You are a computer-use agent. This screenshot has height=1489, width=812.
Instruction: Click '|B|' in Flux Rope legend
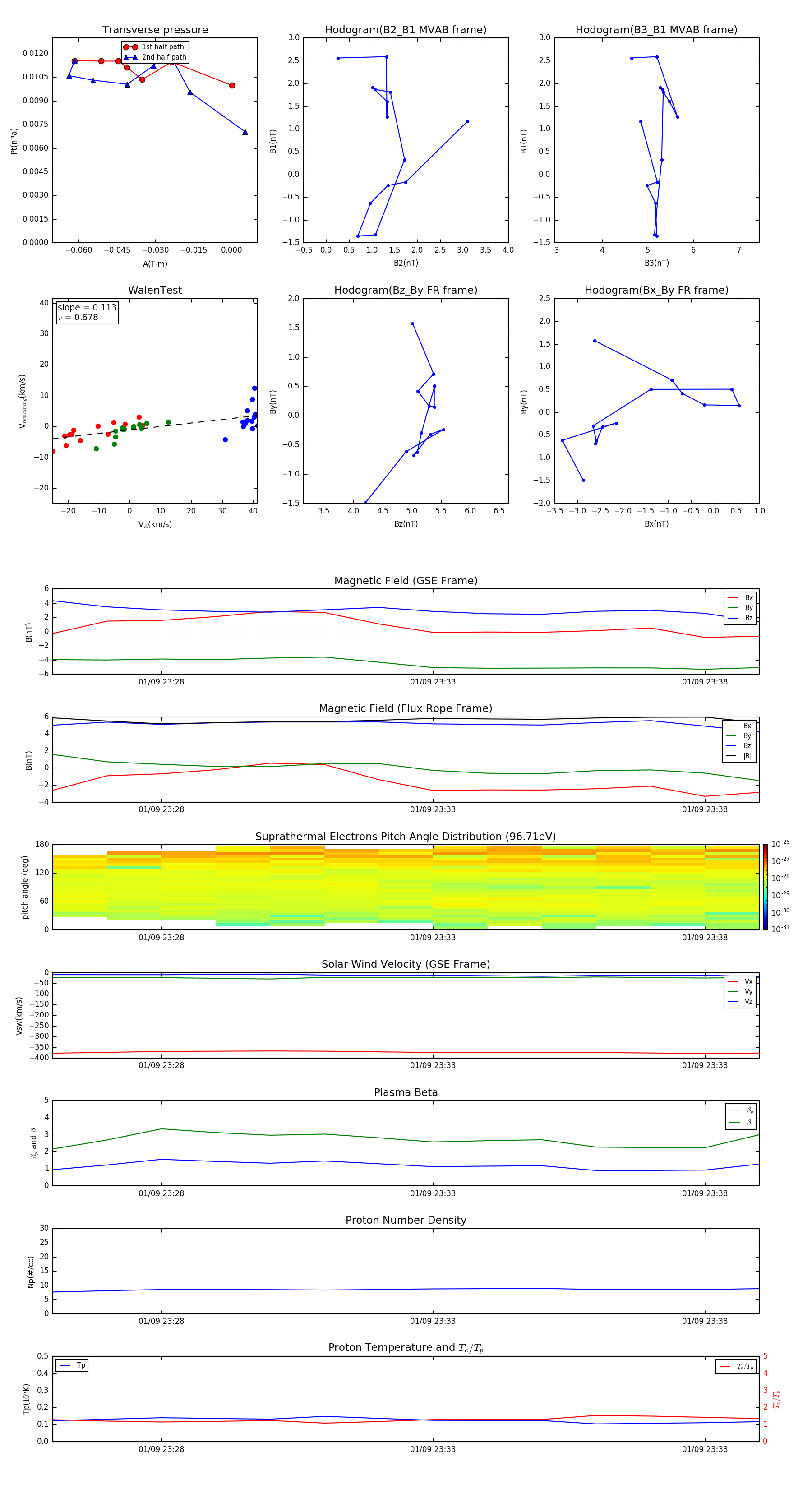tap(740, 757)
